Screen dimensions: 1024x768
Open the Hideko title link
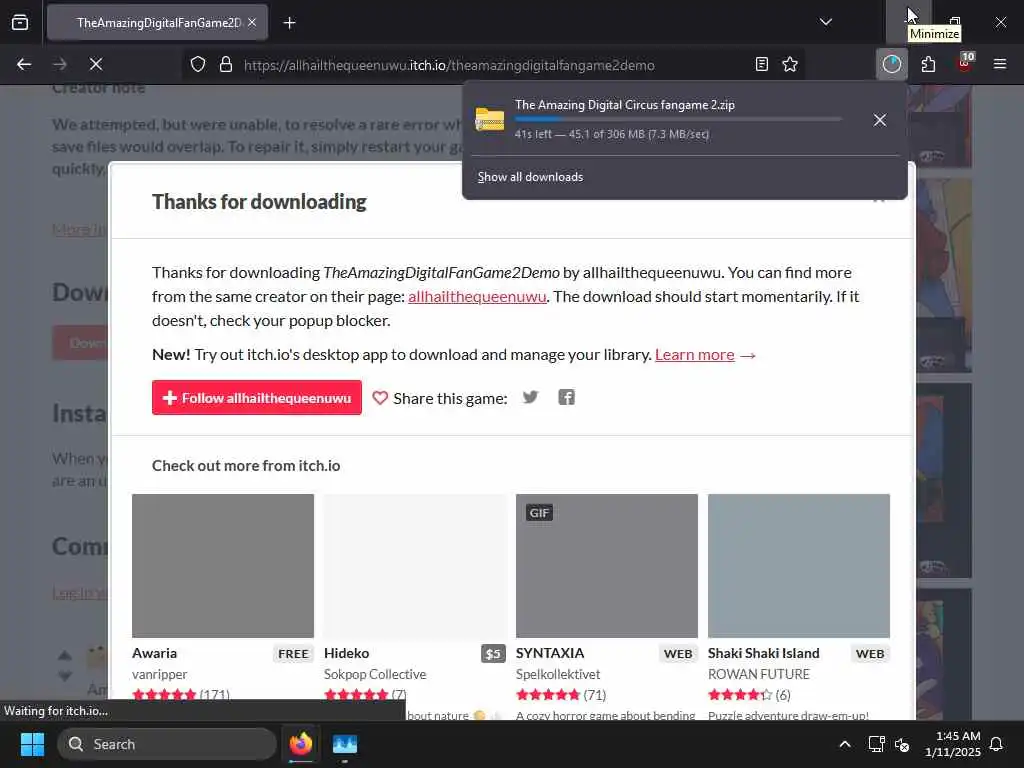point(346,653)
